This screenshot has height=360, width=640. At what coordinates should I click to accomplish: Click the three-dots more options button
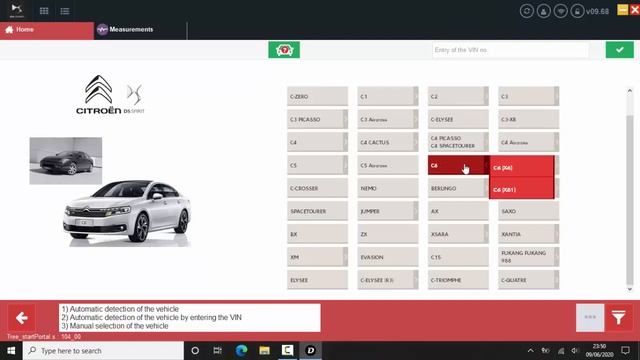tap(590, 318)
